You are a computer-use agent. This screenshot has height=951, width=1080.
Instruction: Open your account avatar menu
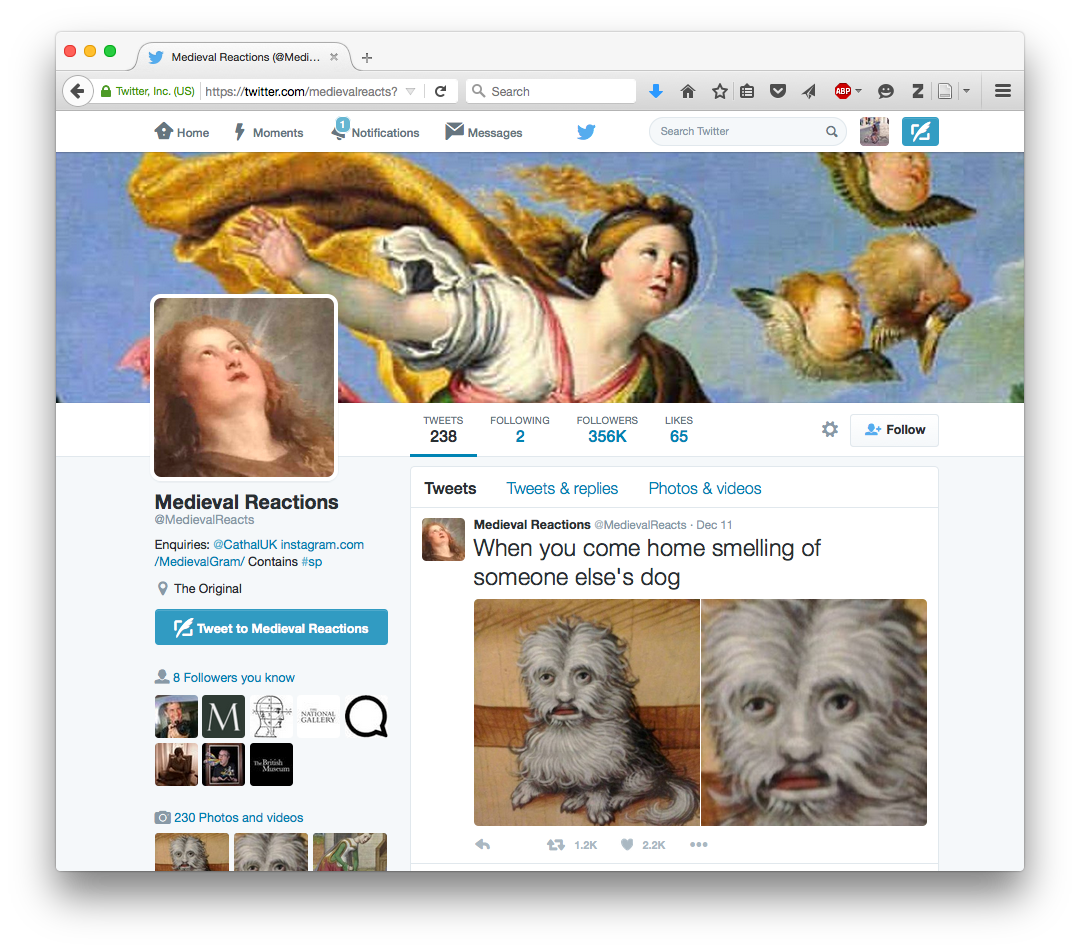pos(874,132)
